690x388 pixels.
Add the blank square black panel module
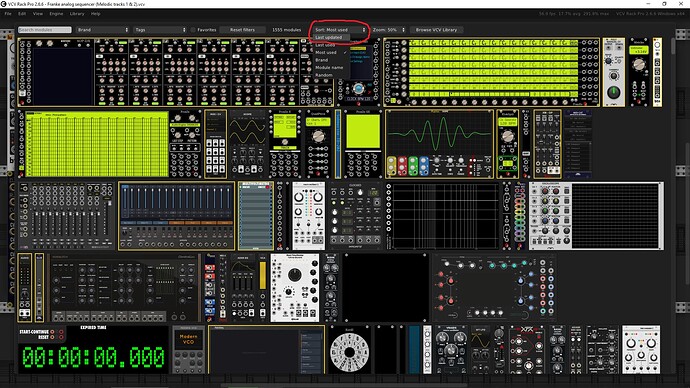pyautogui.click(x=385, y=288)
